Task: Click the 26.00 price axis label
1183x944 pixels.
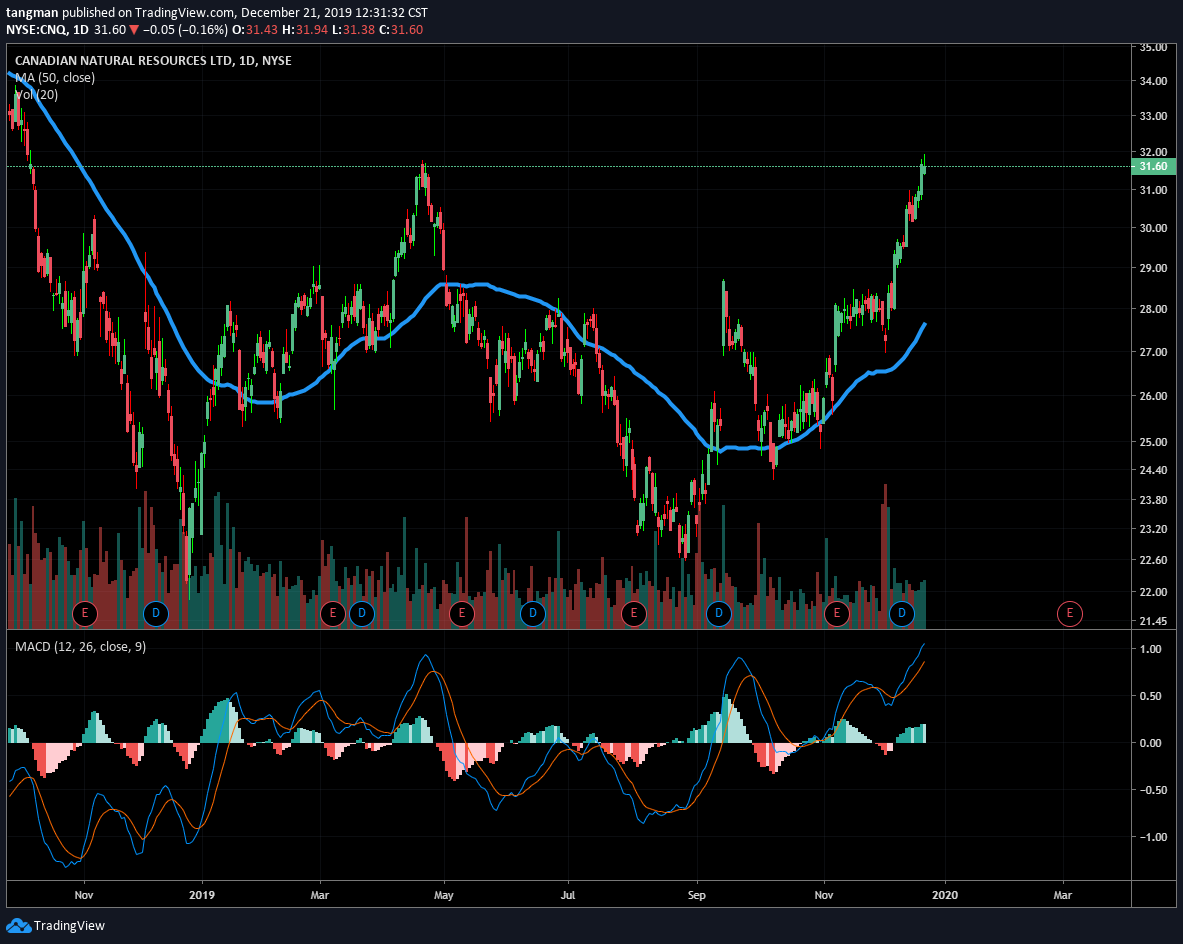Action: [1154, 396]
